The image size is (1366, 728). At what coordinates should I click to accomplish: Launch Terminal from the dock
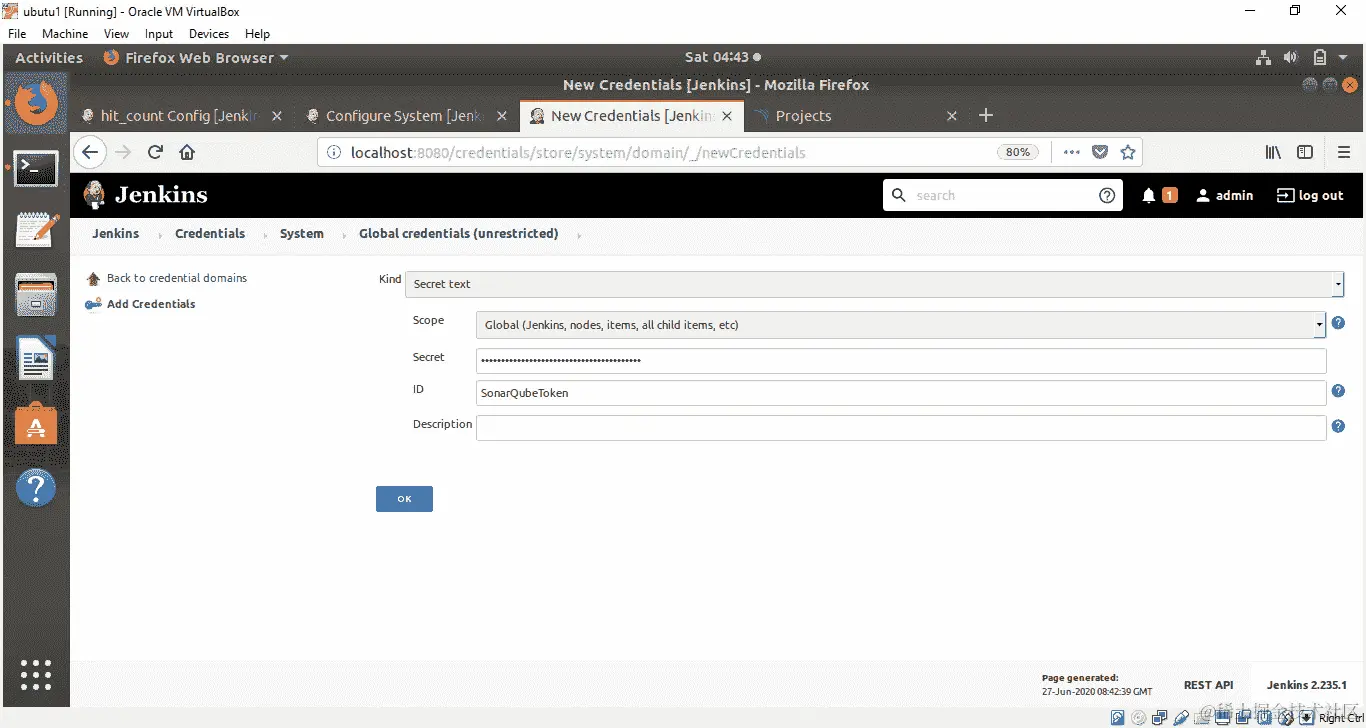click(x=36, y=169)
